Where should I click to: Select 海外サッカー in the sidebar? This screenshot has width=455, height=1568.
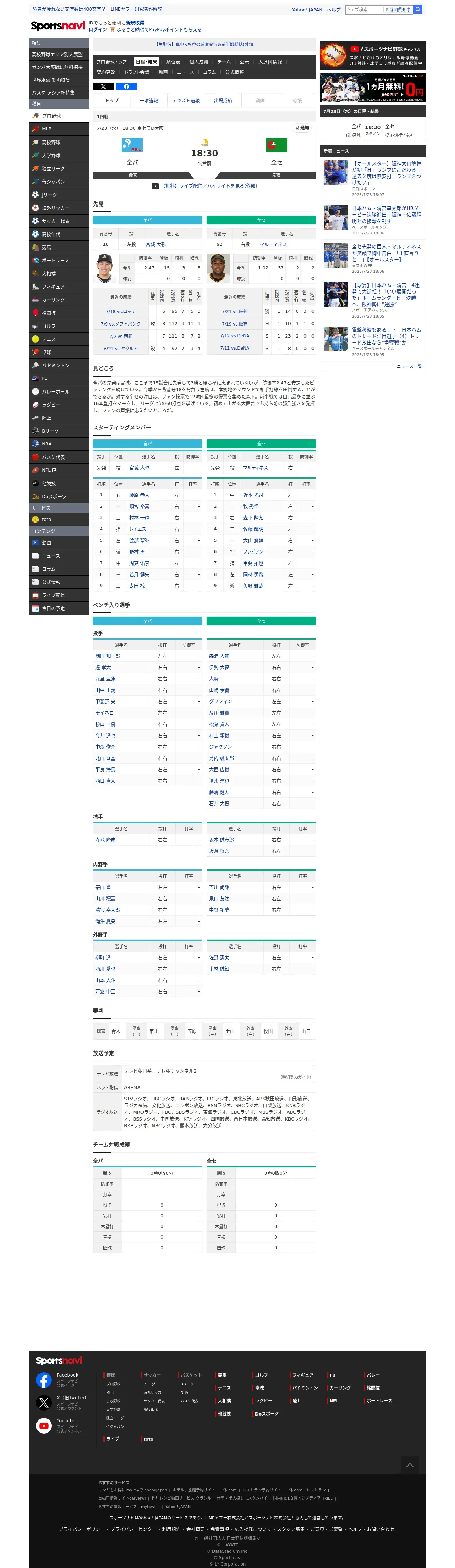[x=59, y=208]
